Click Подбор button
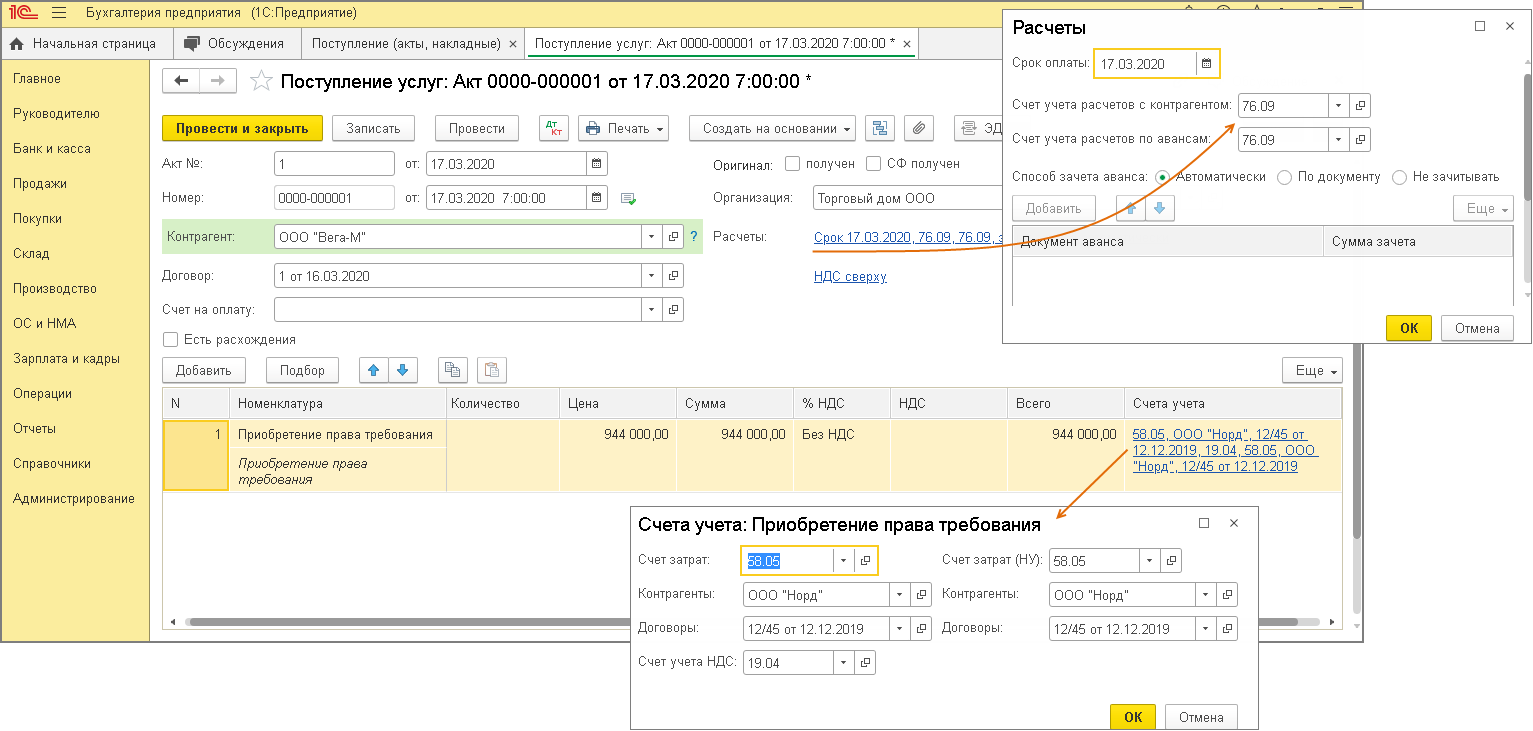 pos(302,370)
